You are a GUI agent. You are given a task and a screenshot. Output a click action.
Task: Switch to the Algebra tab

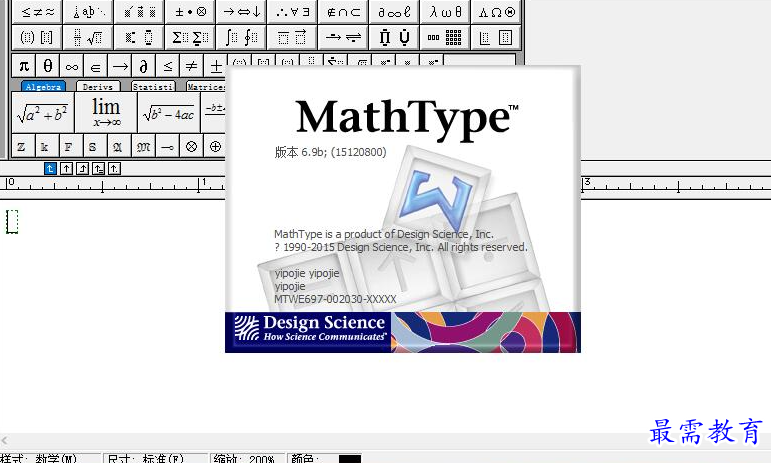pos(43,87)
